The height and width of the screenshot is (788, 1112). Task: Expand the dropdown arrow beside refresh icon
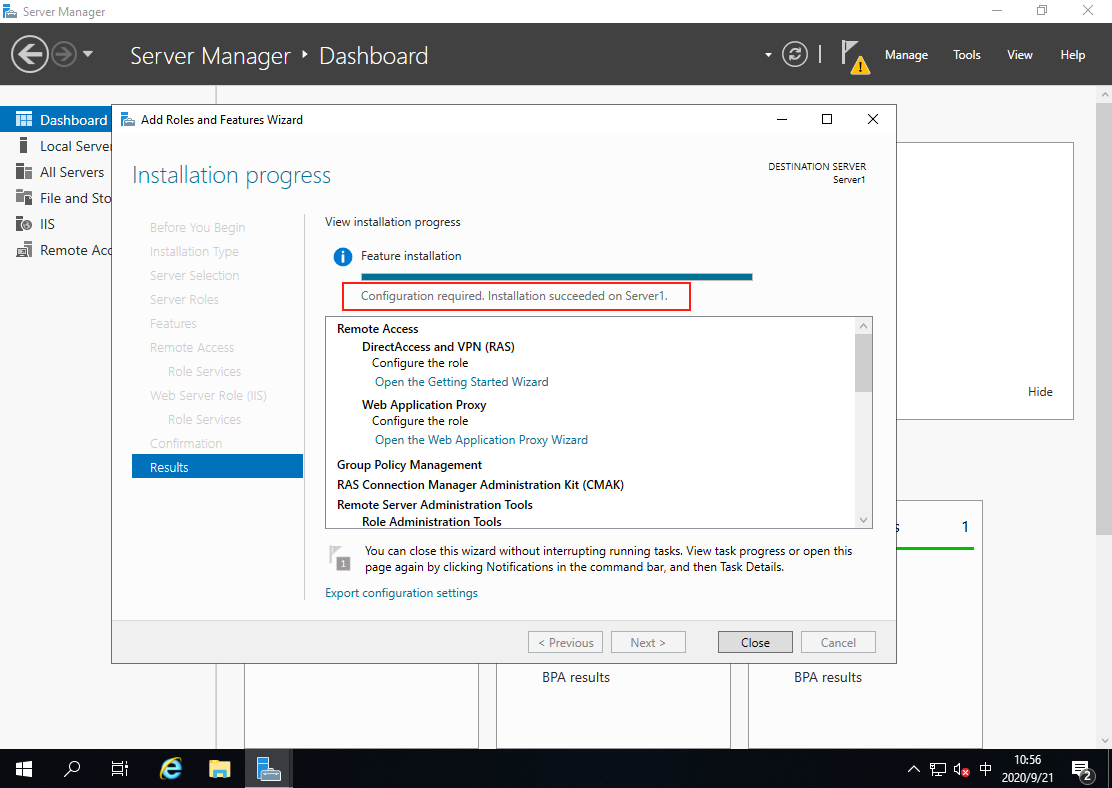point(768,55)
